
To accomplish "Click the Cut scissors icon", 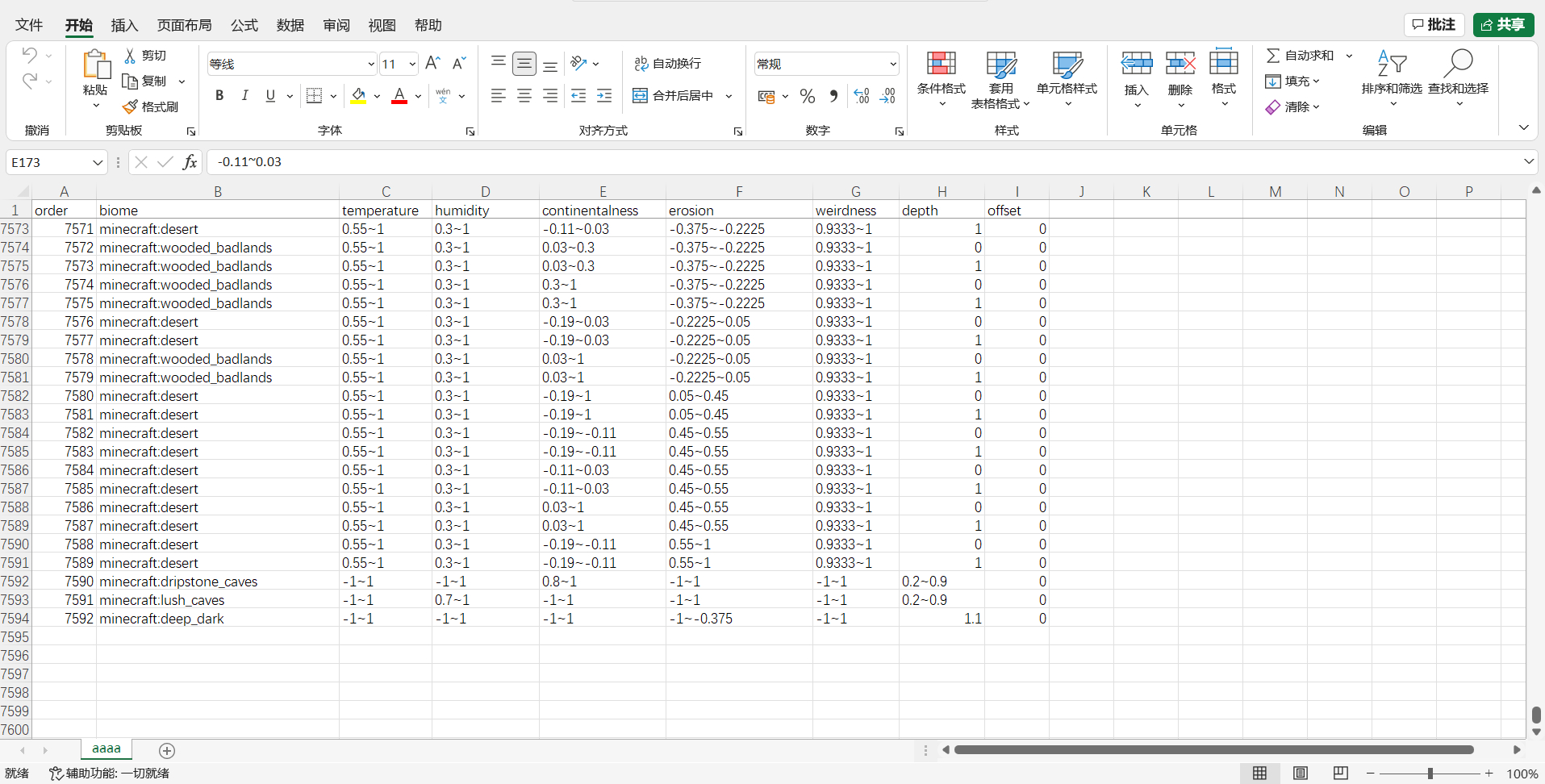I will [130, 56].
